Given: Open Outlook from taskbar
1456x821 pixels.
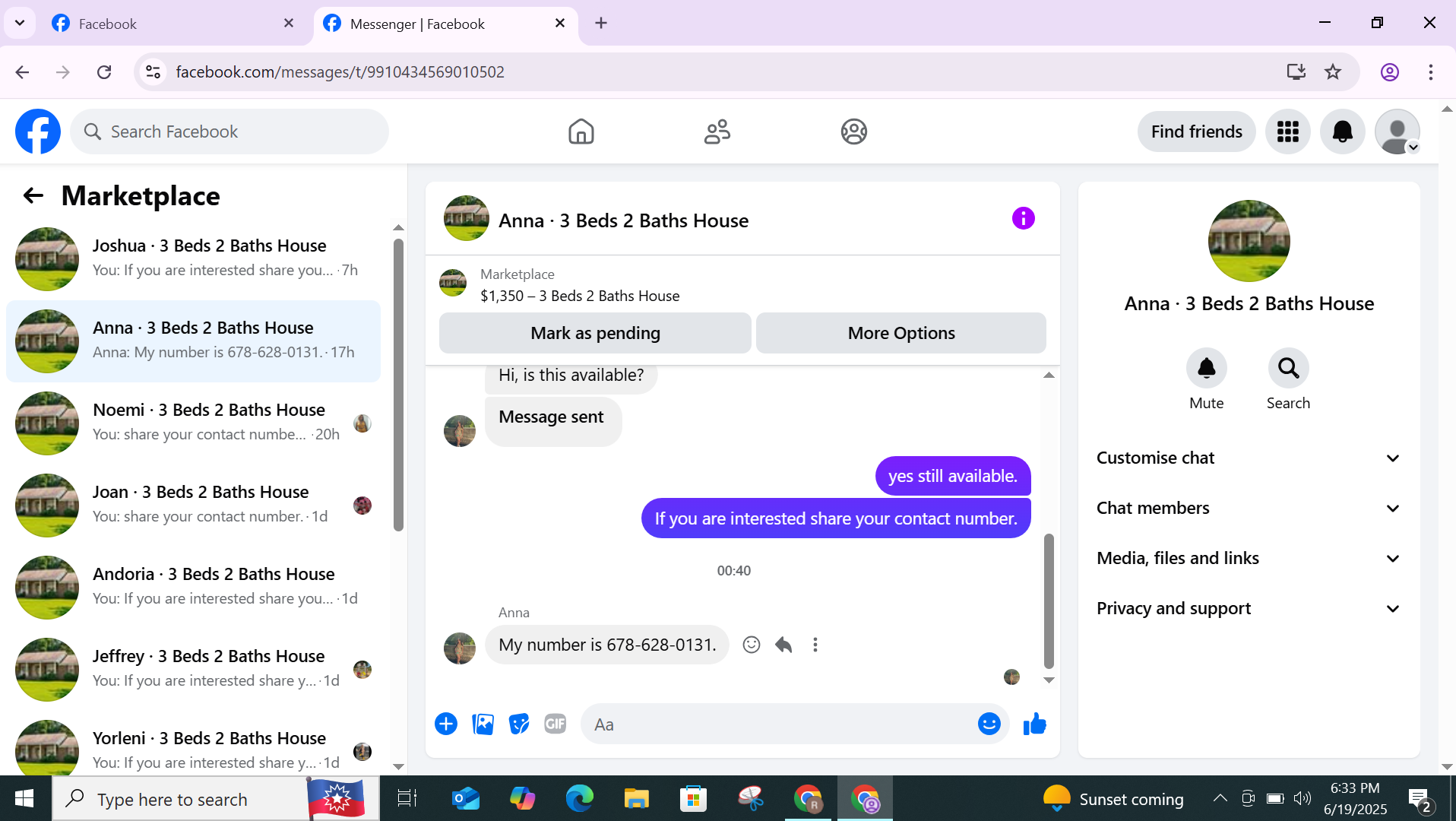Looking at the screenshot, I should (x=465, y=798).
